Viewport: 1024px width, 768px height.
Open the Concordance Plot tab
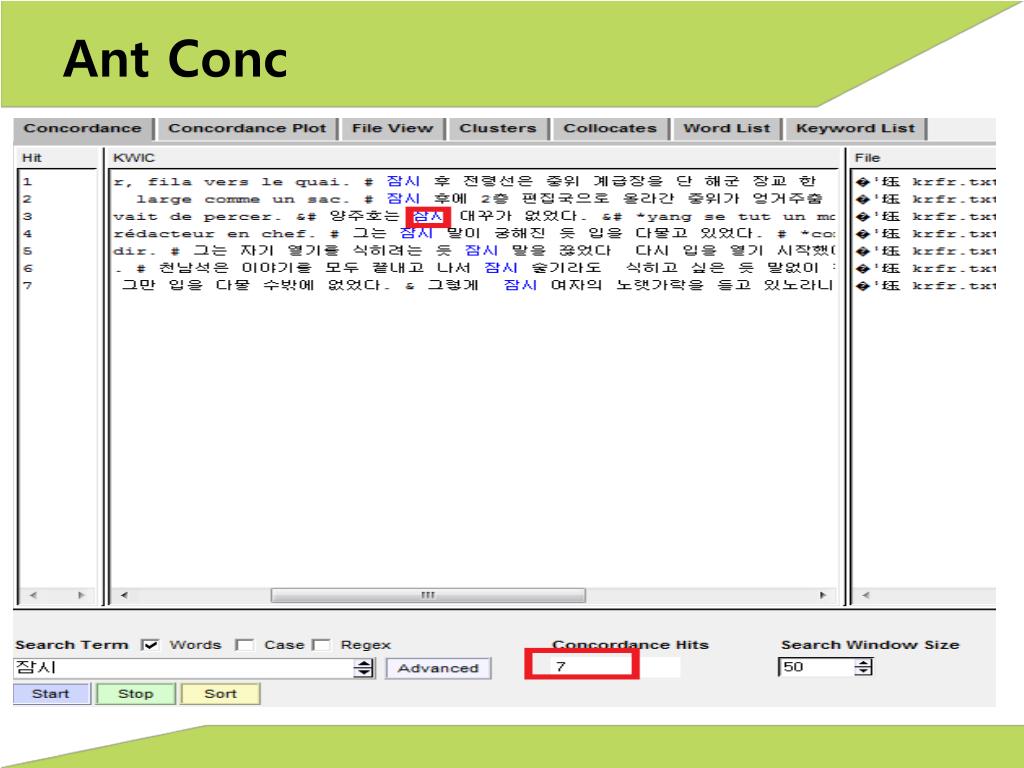248,129
